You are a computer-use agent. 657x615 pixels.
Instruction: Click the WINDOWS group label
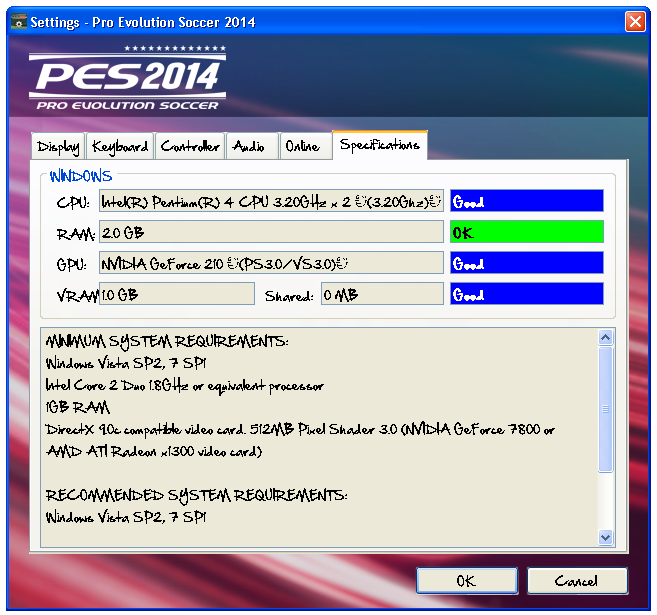[x=81, y=176]
